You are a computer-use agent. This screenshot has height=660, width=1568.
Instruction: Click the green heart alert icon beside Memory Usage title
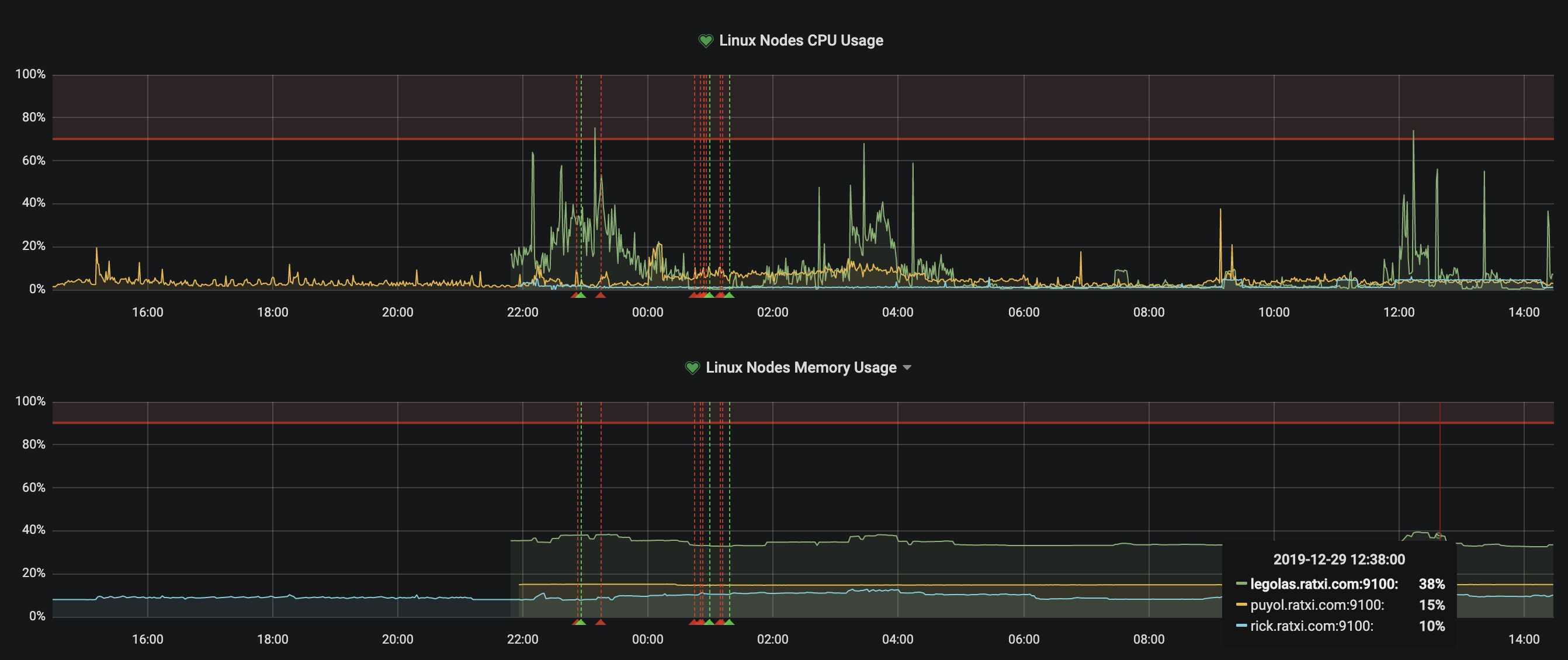[x=692, y=368]
